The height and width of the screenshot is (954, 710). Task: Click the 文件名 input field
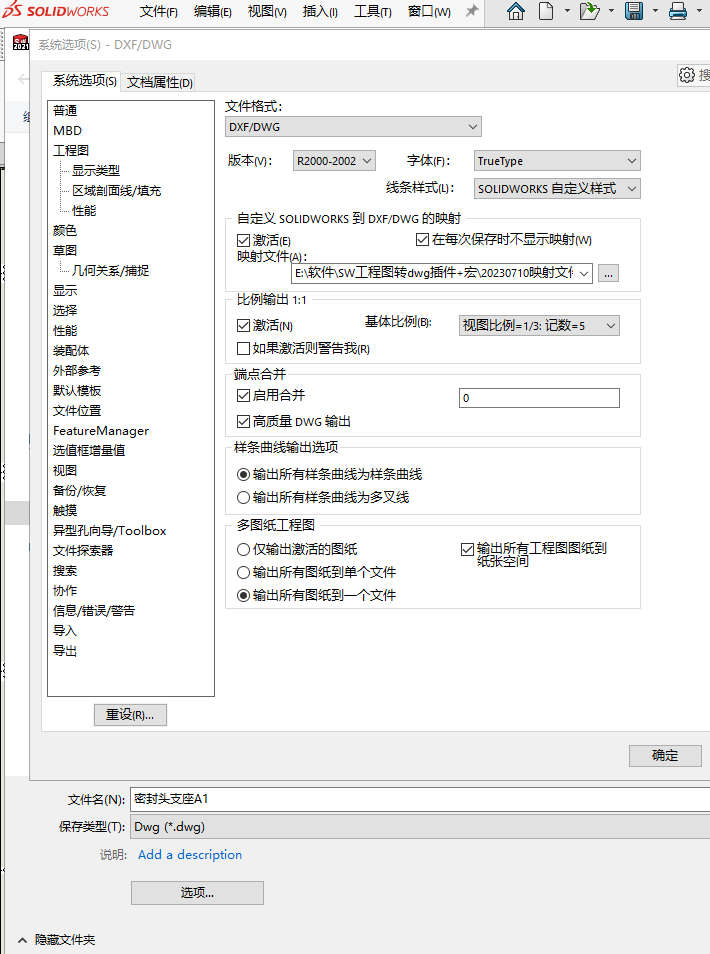point(420,799)
